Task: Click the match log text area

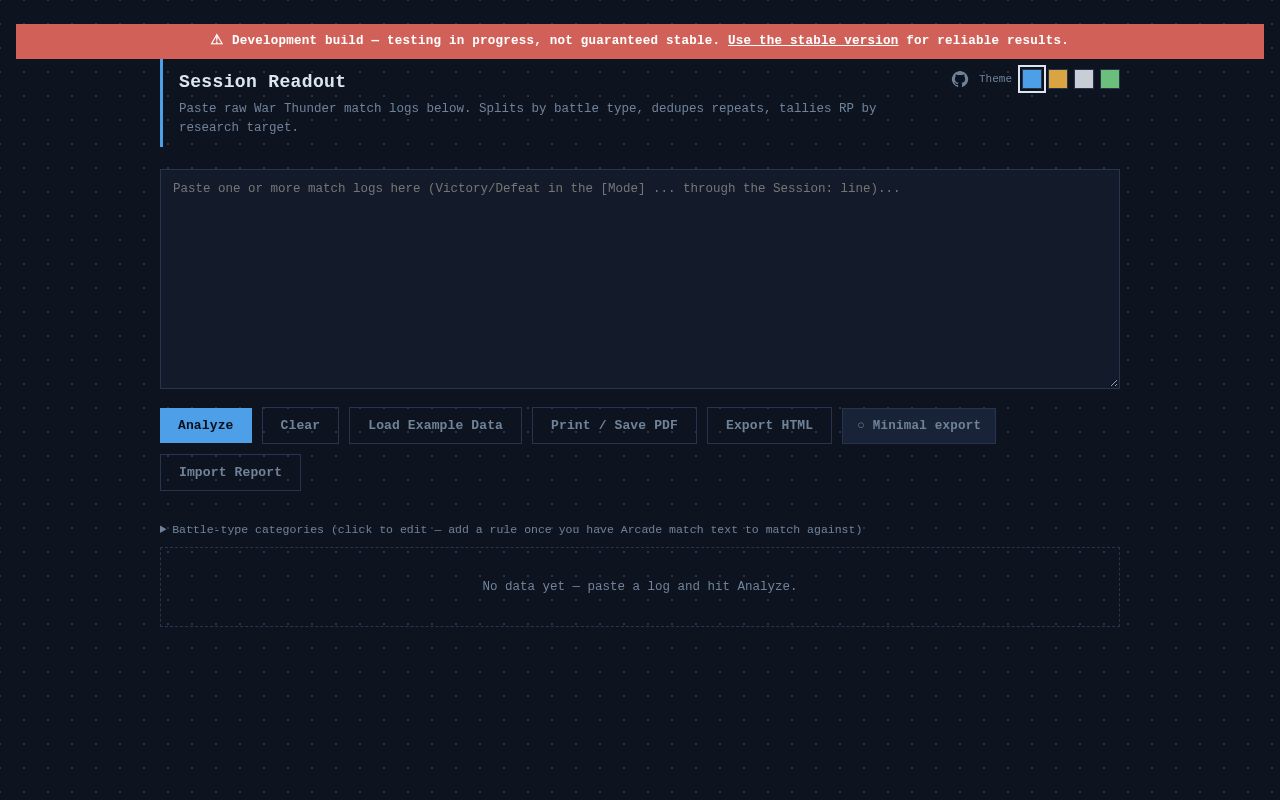Action: (640, 279)
